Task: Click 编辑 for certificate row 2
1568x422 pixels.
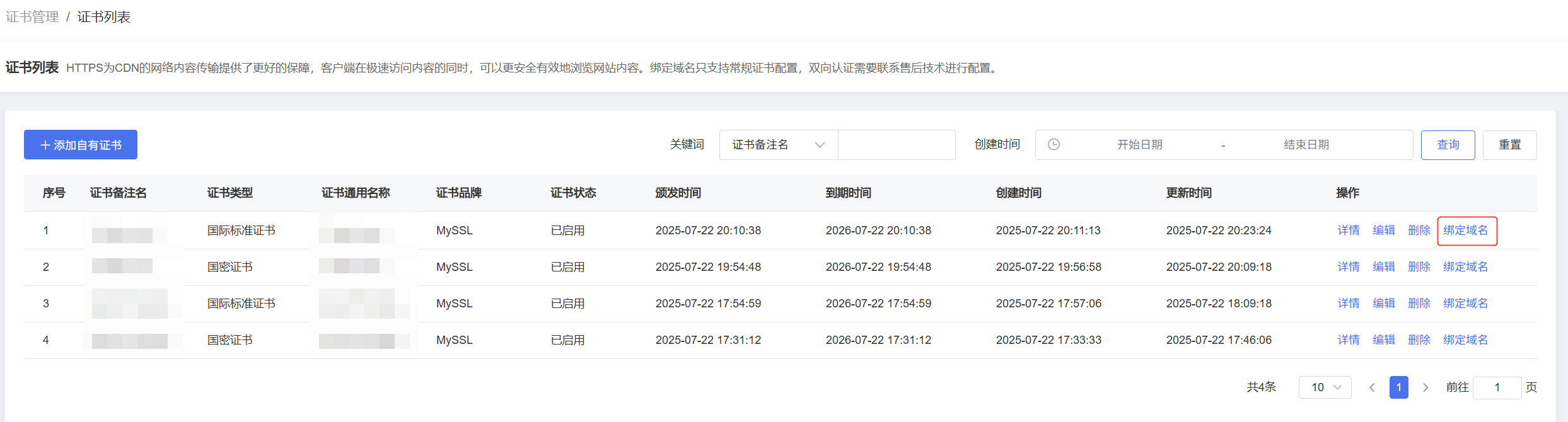Action: [1384, 267]
